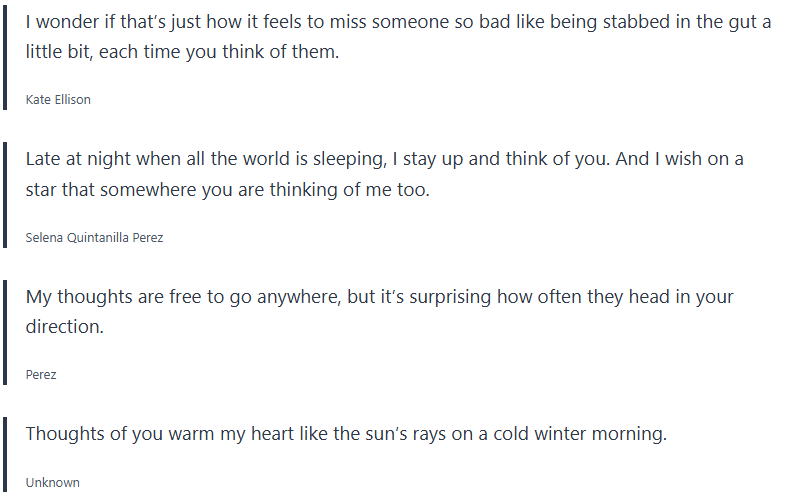This screenshot has height=498, width=807.
Task: Click the Unknown author label
Action: pos(52,483)
